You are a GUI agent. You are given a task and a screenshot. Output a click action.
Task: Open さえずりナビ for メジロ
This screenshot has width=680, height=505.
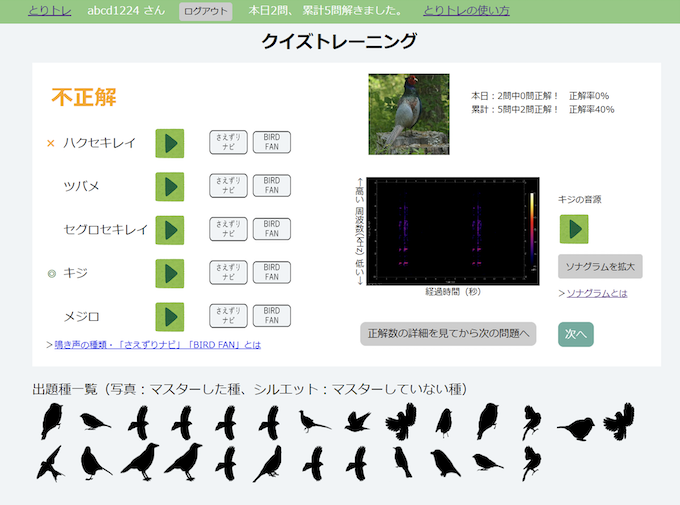click(x=228, y=316)
